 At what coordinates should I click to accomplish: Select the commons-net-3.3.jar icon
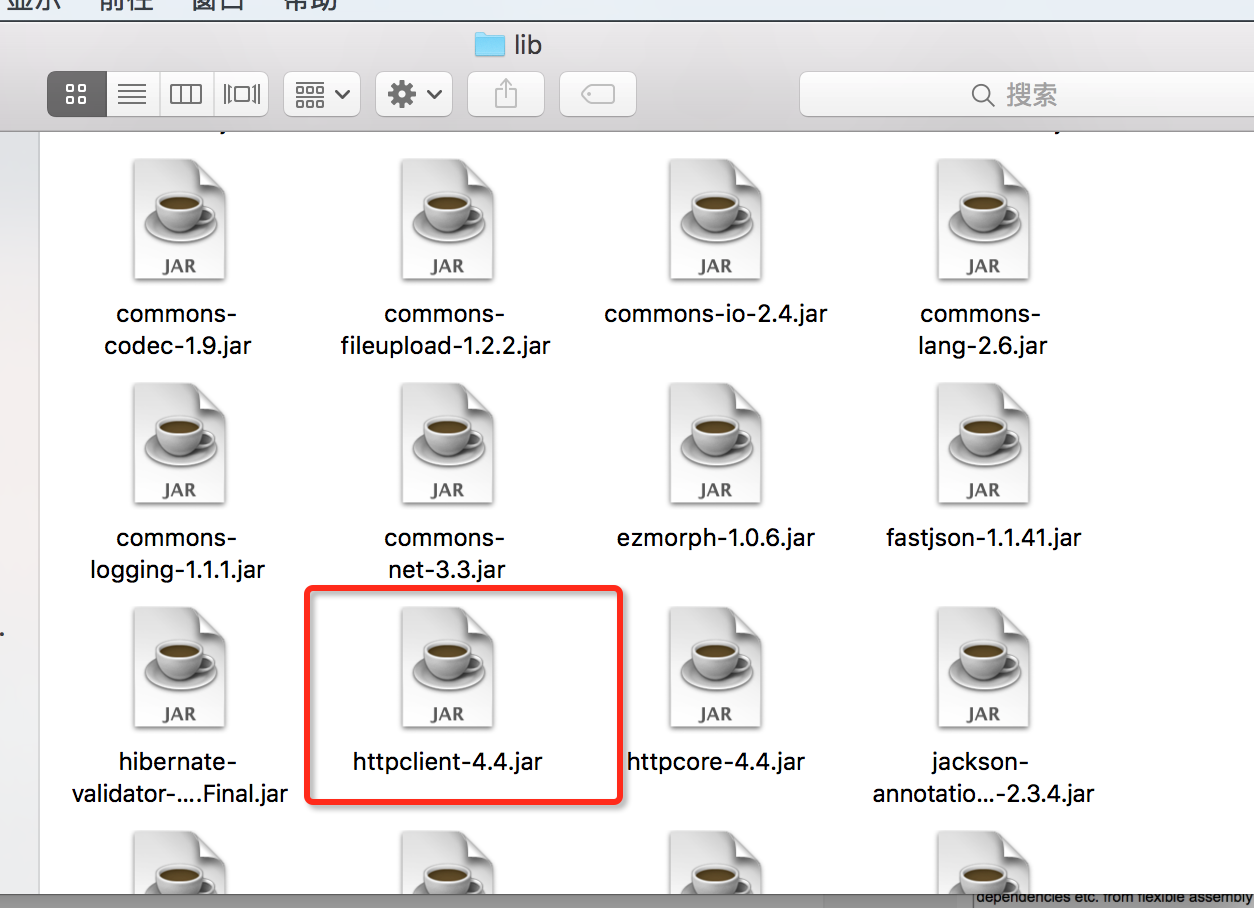447,444
